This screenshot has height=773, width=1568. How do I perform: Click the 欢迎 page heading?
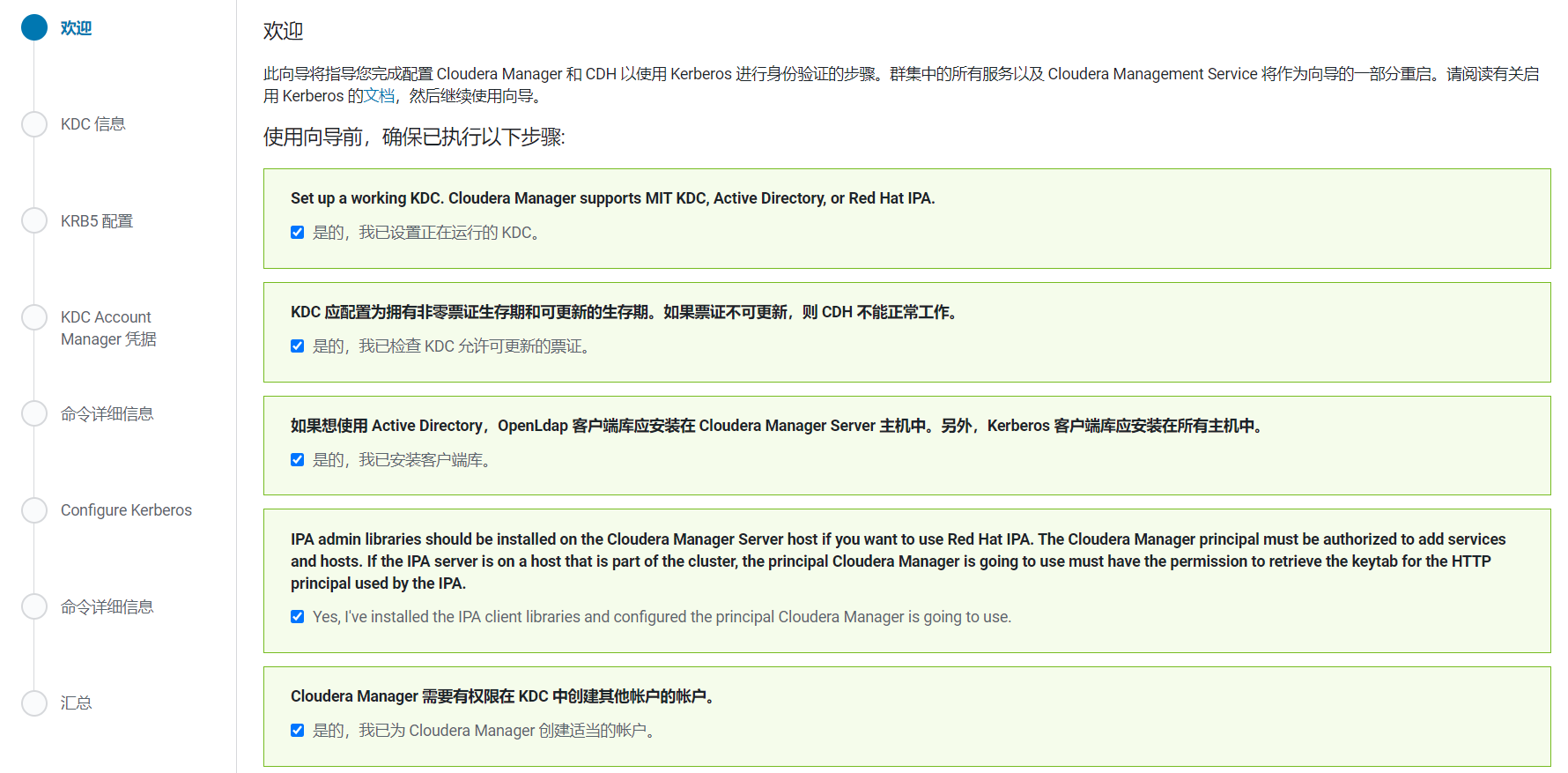pos(283,32)
